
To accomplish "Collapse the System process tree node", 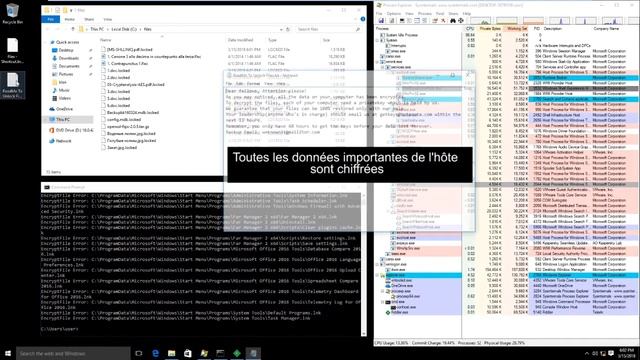I will (x=378, y=40).
